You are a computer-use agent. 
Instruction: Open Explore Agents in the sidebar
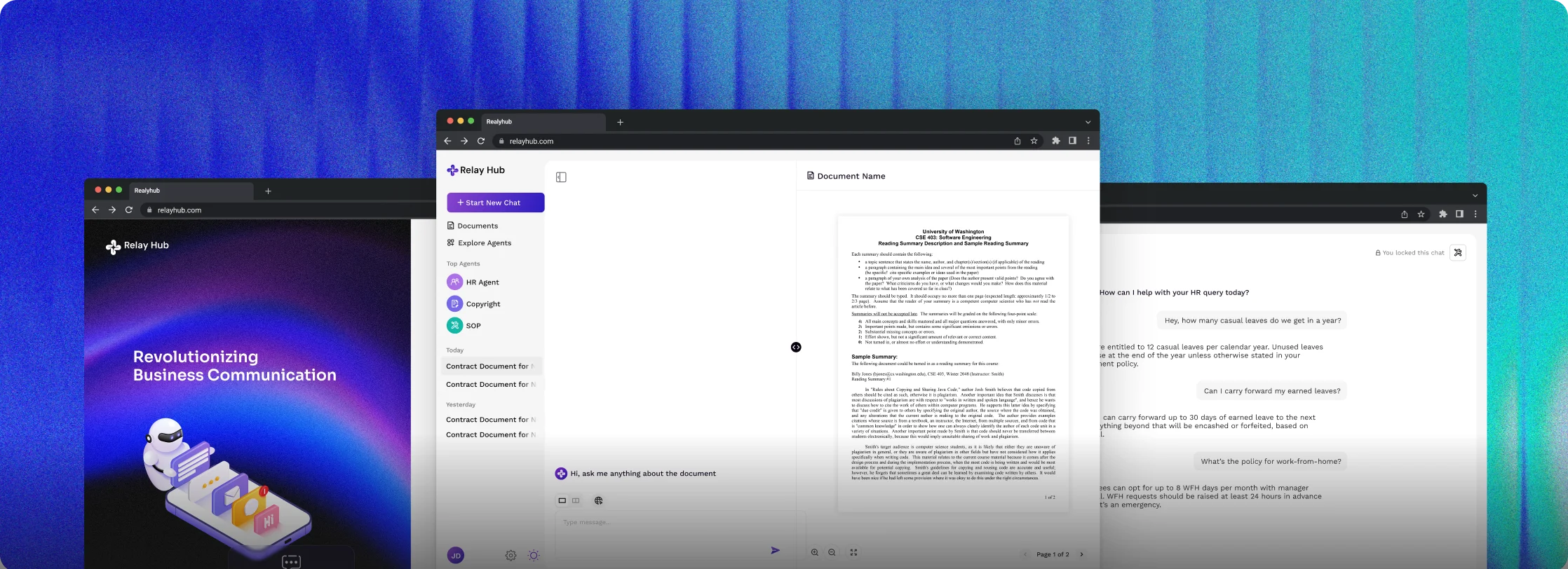tap(479, 243)
